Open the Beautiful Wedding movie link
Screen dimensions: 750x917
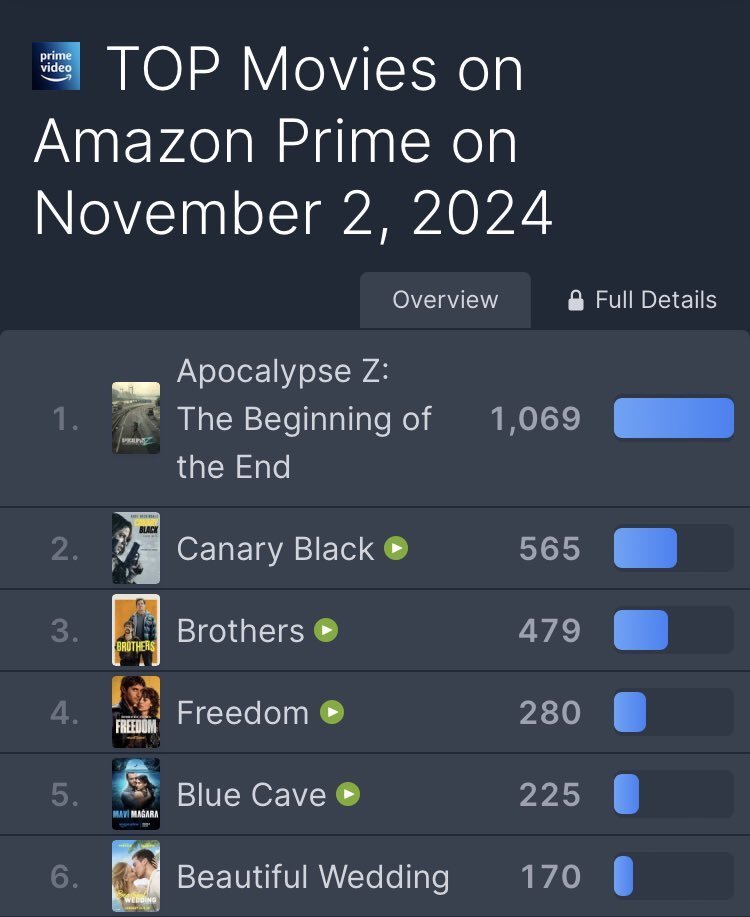click(x=313, y=877)
